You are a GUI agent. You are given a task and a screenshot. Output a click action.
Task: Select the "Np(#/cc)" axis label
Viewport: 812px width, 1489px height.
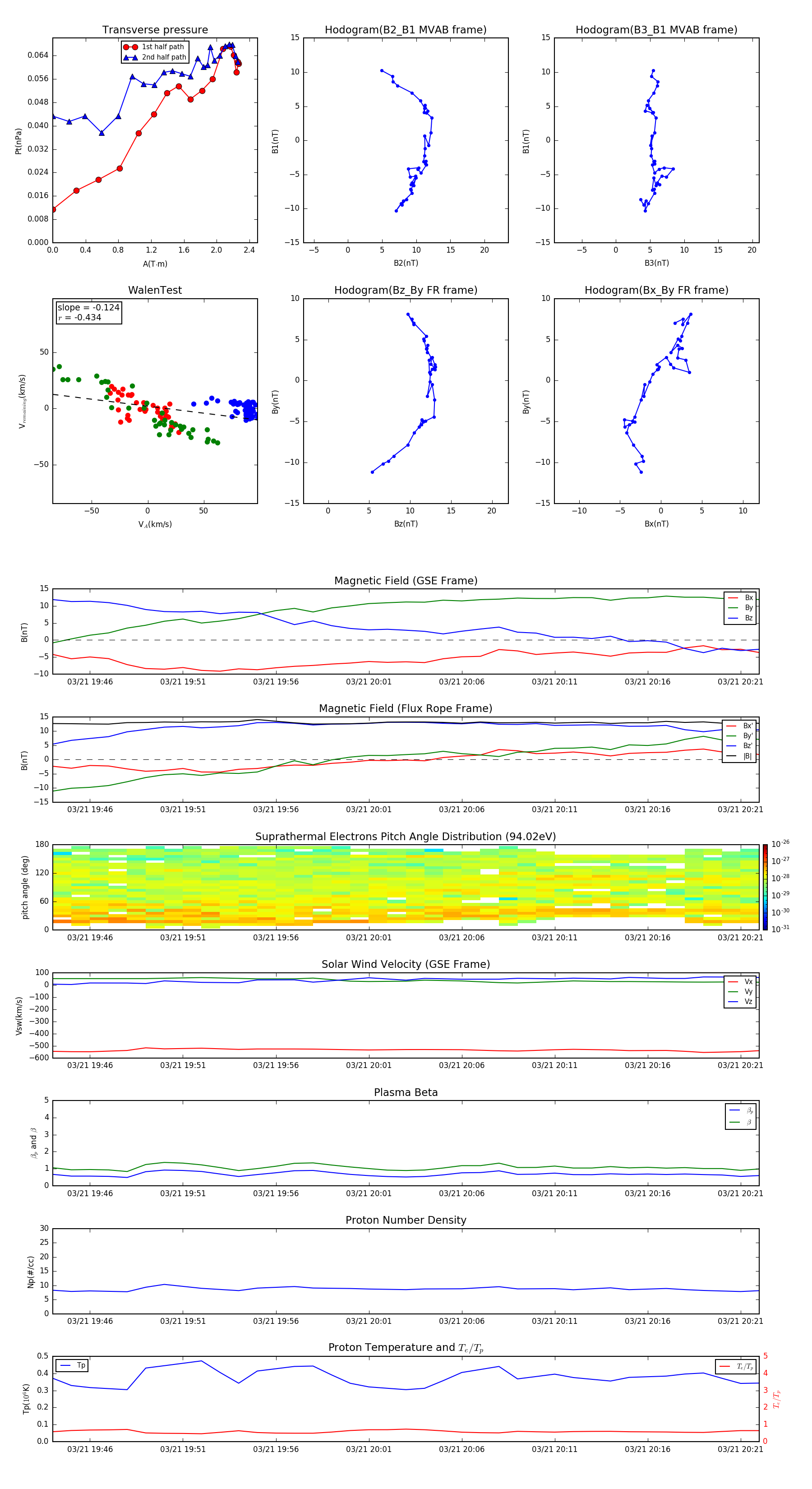coord(31,1271)
